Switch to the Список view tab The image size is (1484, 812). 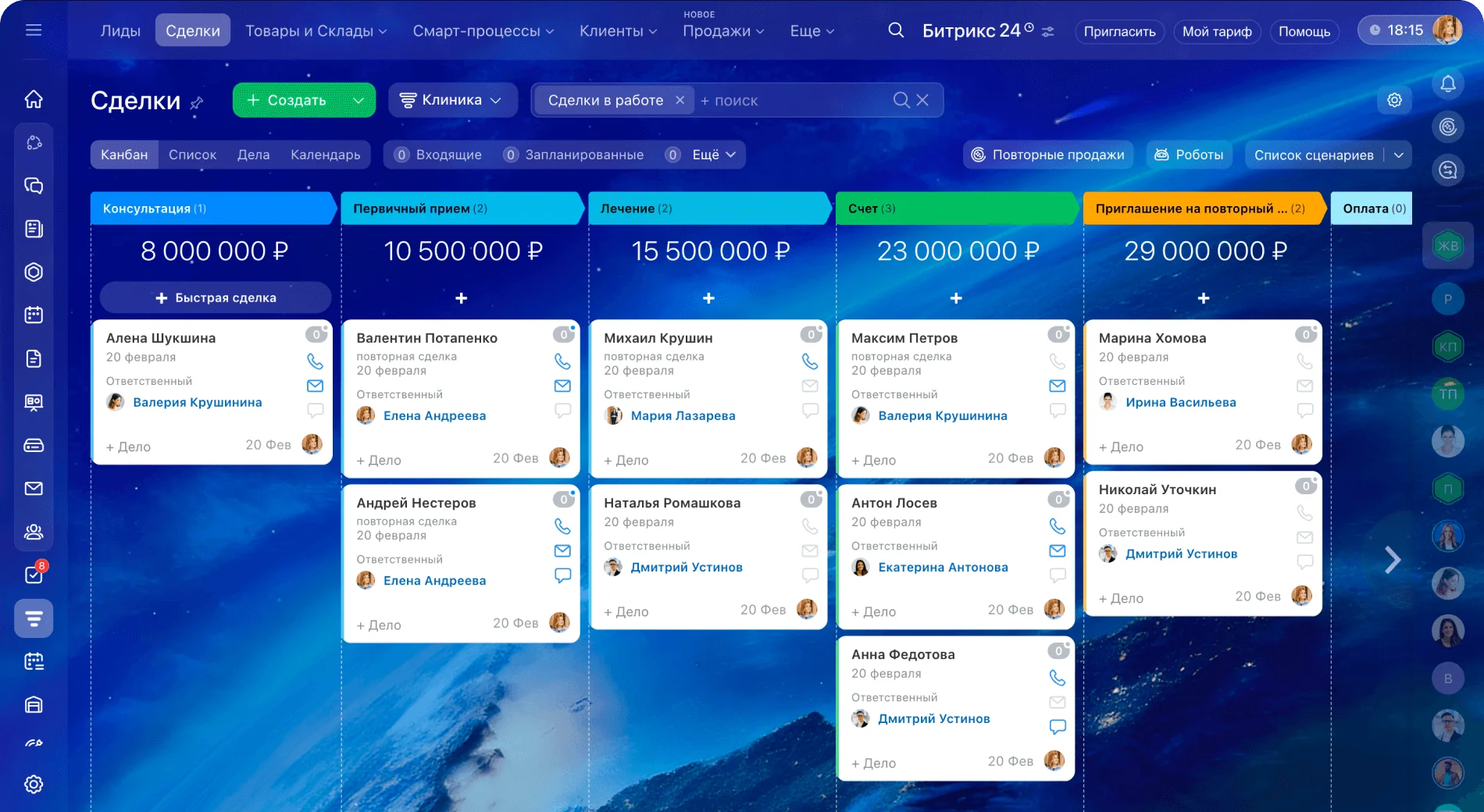click(x=192, y=155)
